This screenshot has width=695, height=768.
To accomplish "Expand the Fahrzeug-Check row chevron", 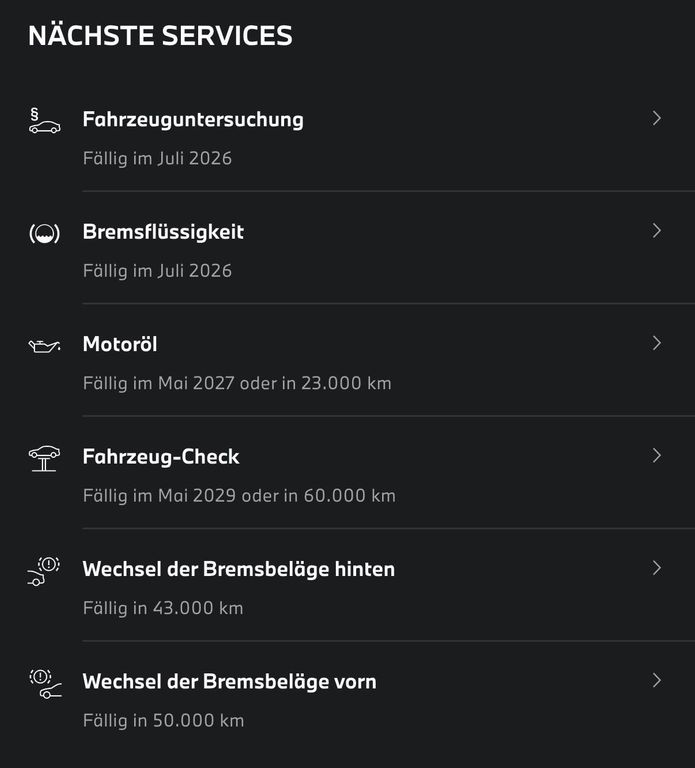I will (657, 456).
